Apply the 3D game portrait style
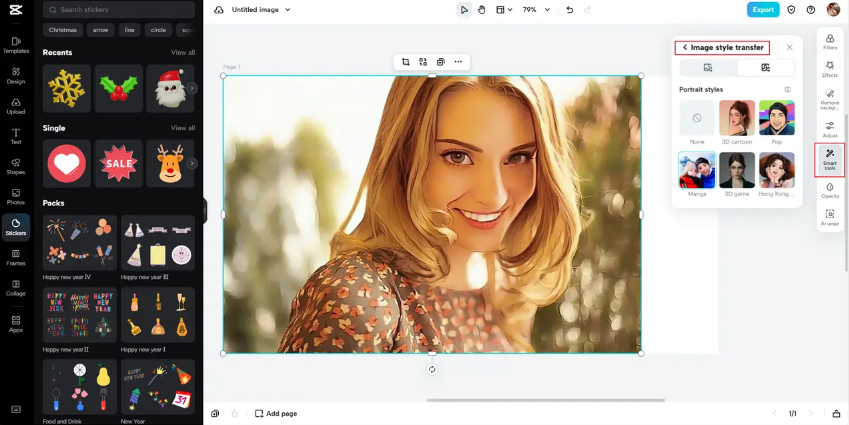The height and width of the screenshot is (425, 849). [737, 170]
